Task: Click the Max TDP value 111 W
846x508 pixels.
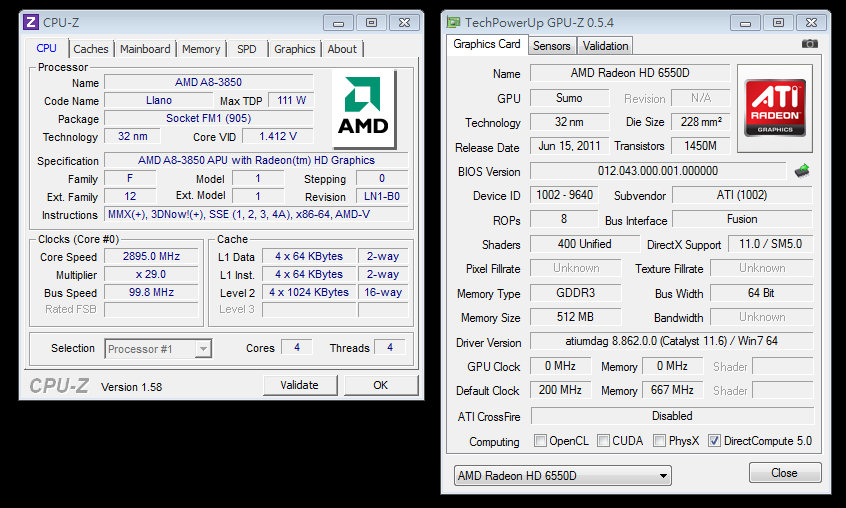Action: [x=291, y=100]
